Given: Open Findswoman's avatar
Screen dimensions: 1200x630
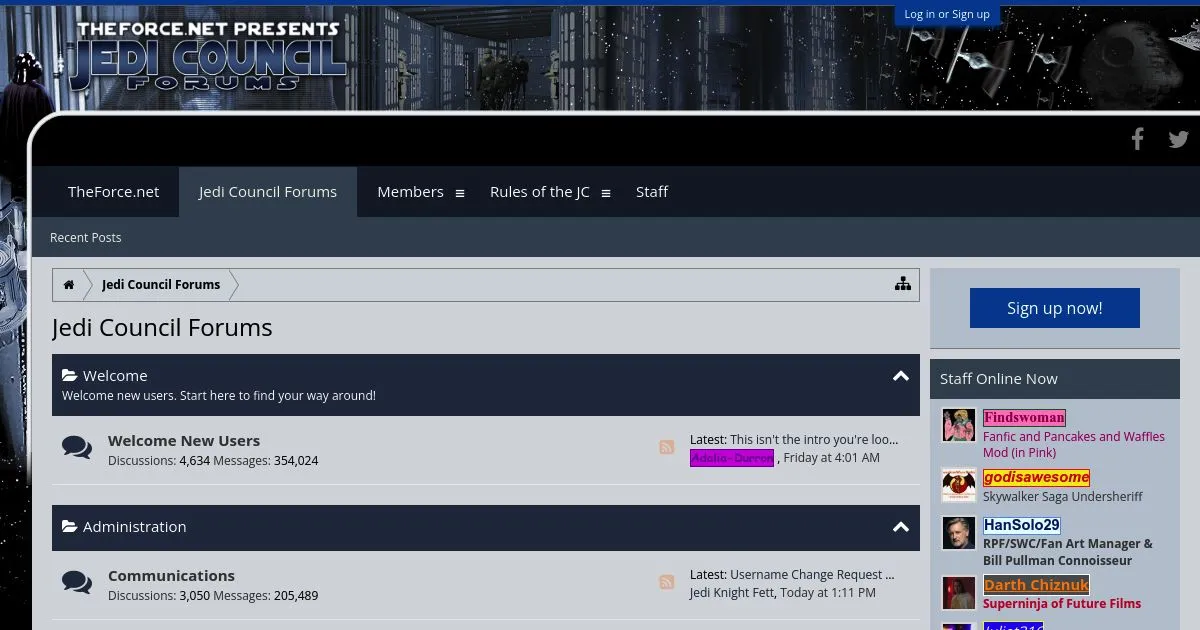Looking at the screenshot, I should point(959,425).
